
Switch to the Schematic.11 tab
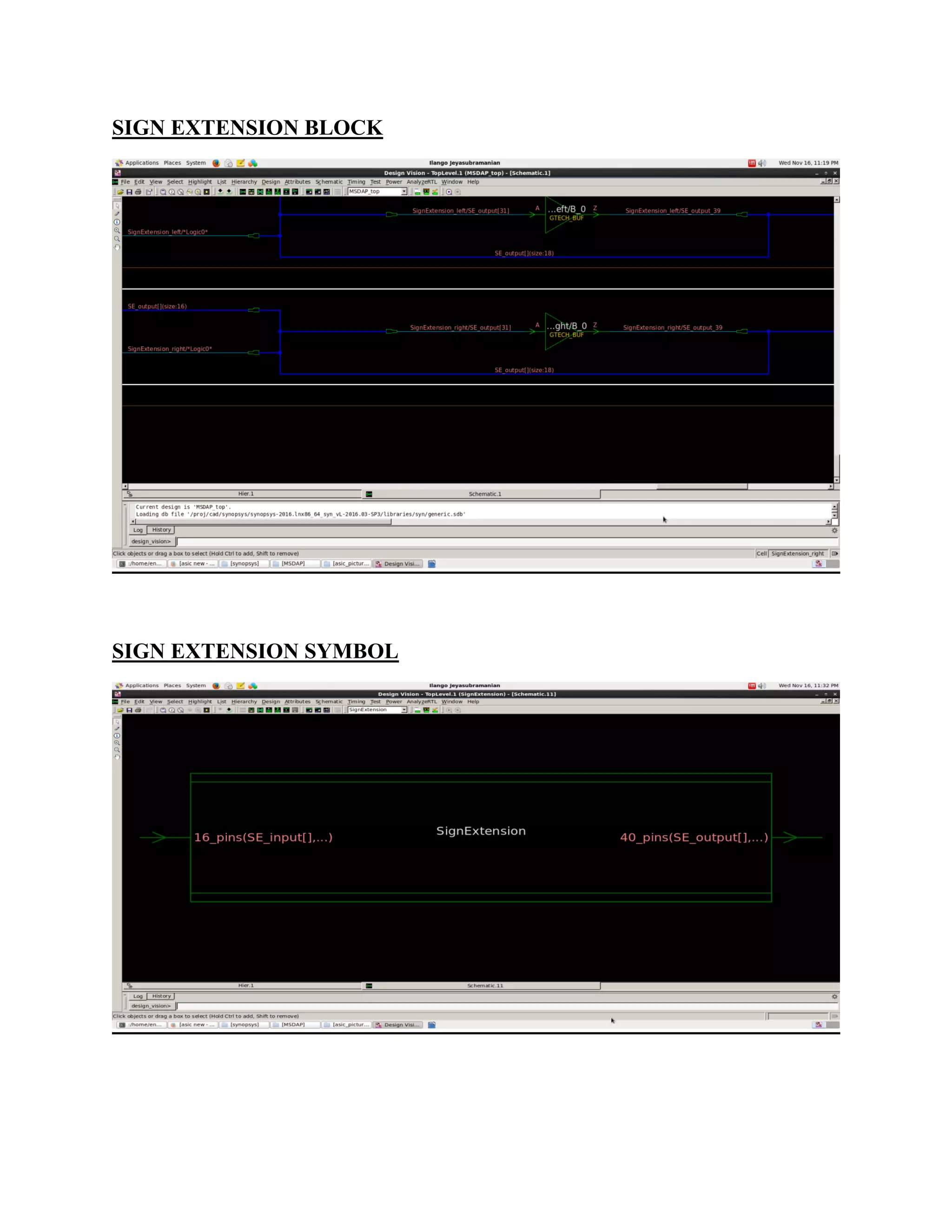click(x=484, y=986)
